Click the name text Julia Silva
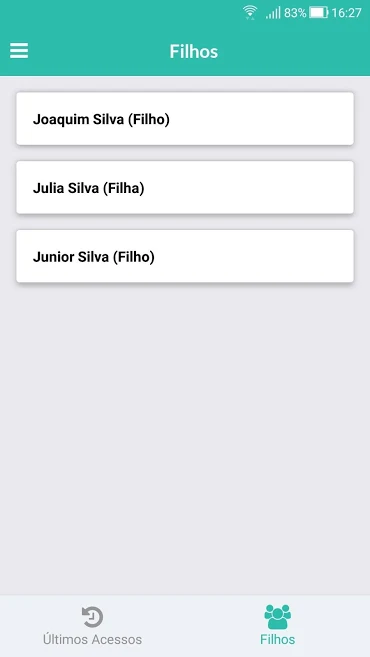Screen dimensions: 370x657 coord(66,188)
